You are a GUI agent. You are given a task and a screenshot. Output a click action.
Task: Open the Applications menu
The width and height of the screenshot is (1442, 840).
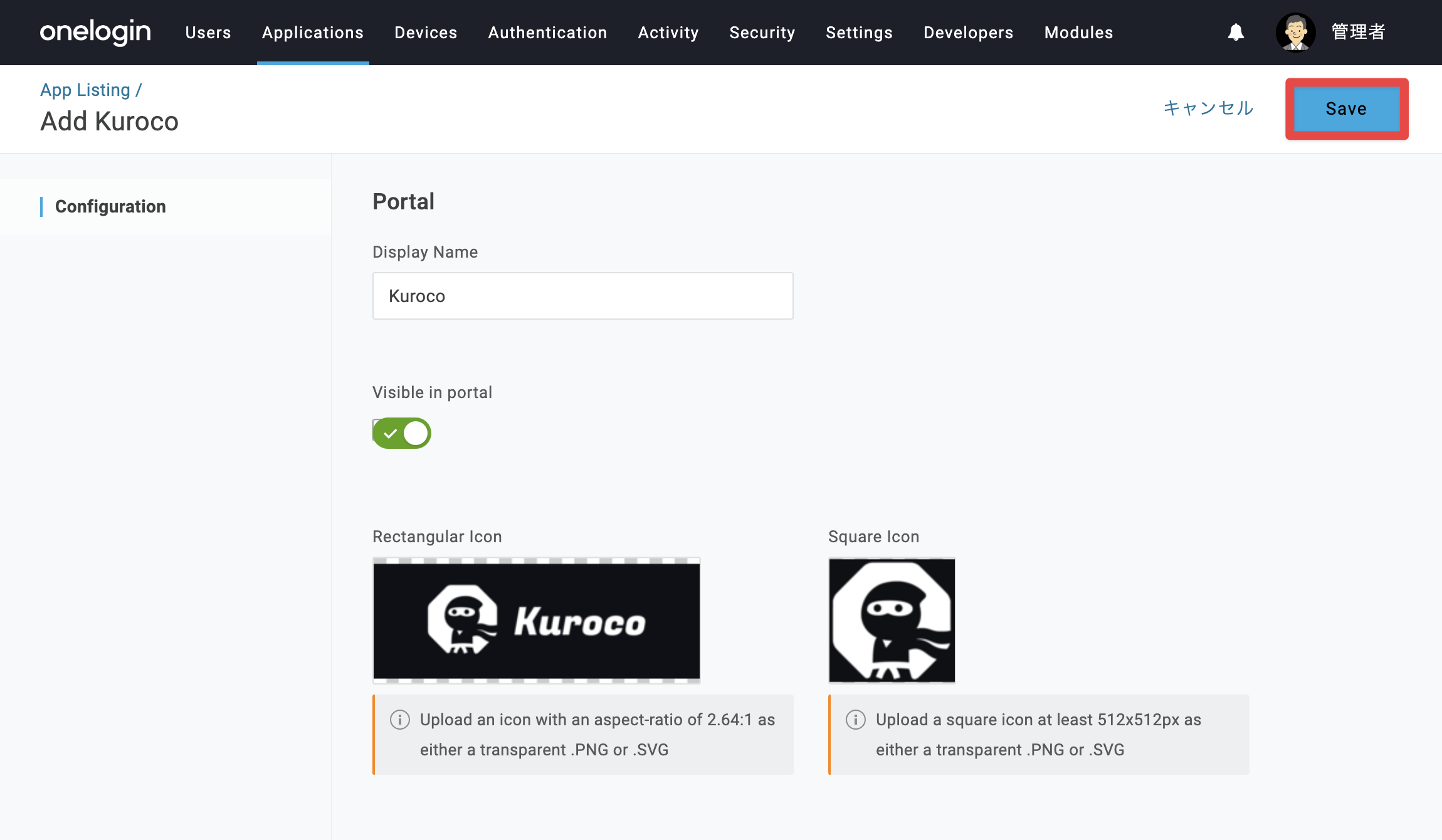(313, 33)
